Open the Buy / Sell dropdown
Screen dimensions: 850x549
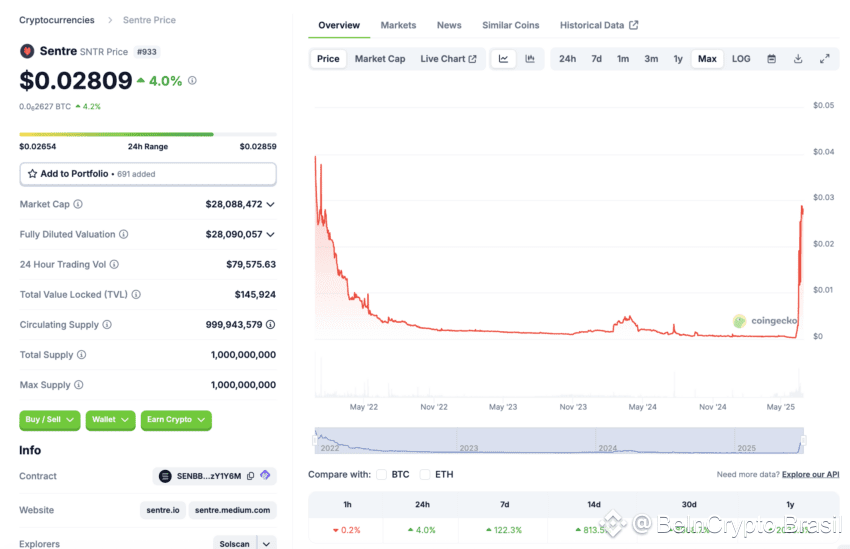pyautogui.click(x=50, y=420)
